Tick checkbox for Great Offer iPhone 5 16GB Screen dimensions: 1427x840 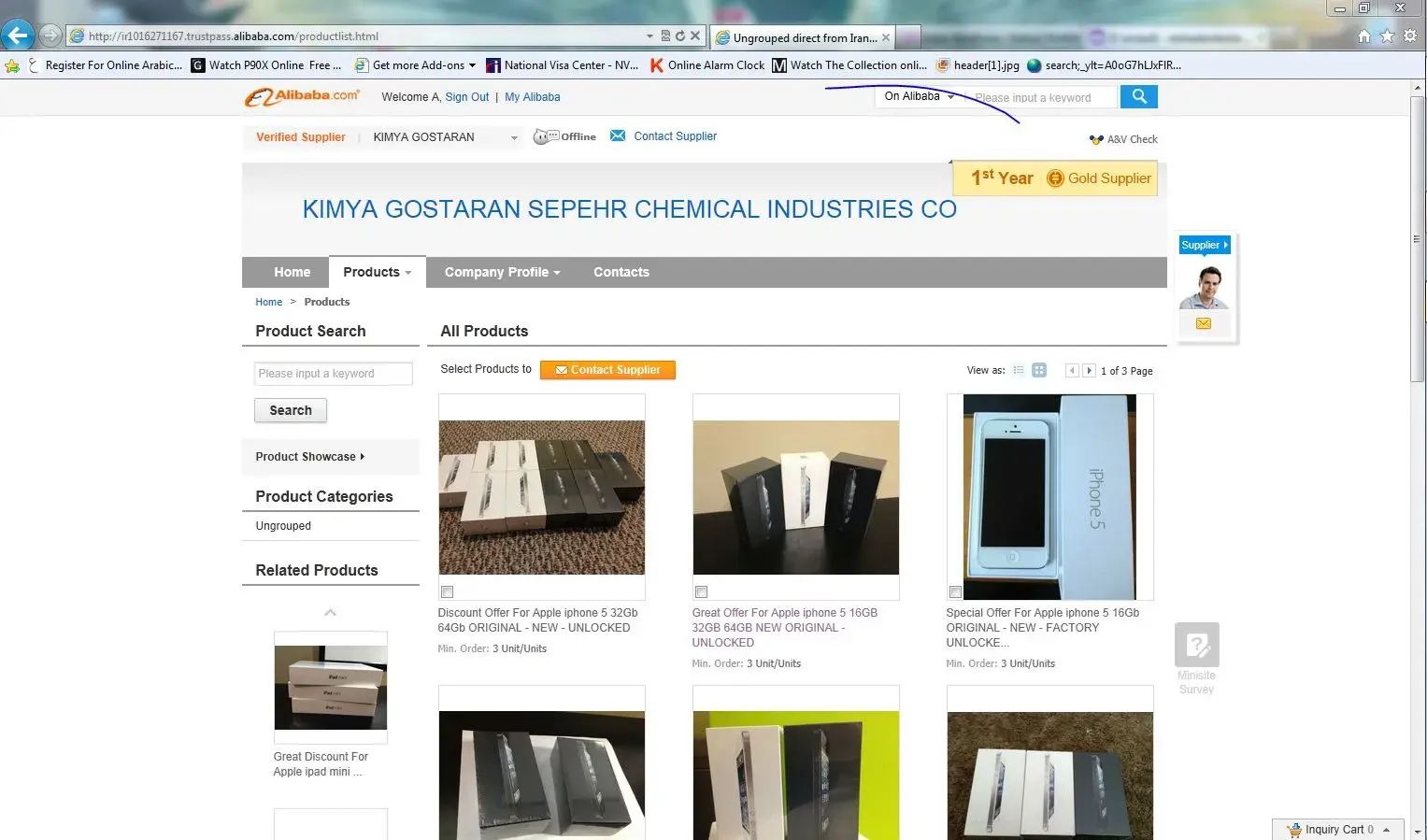pyautogui.click(x=702, y=591)
